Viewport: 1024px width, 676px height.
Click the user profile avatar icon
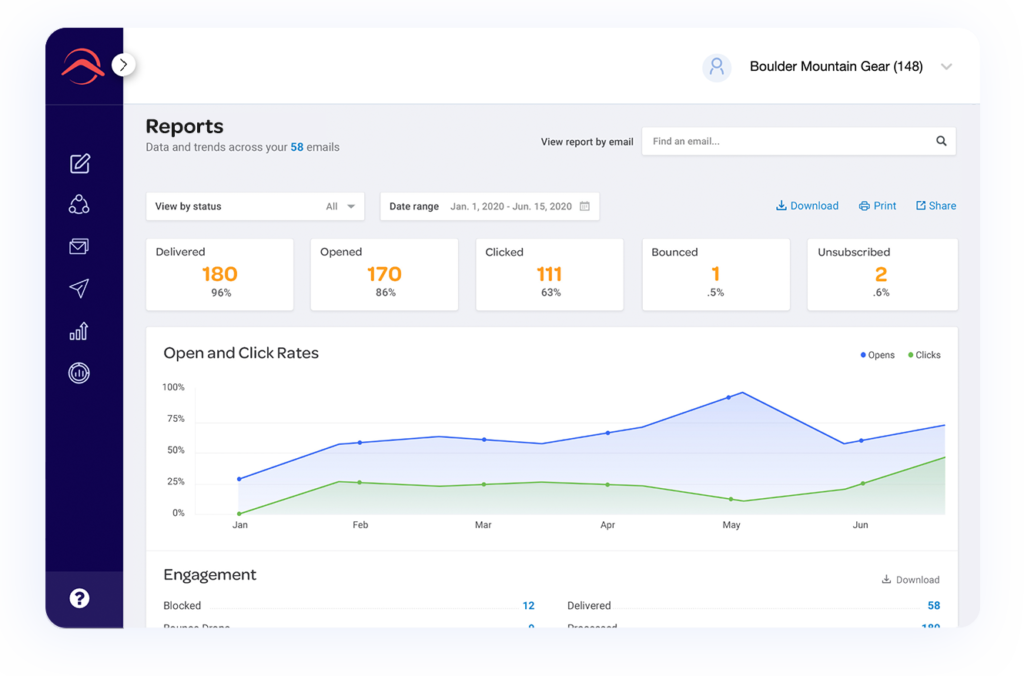[x=716, y=67]
